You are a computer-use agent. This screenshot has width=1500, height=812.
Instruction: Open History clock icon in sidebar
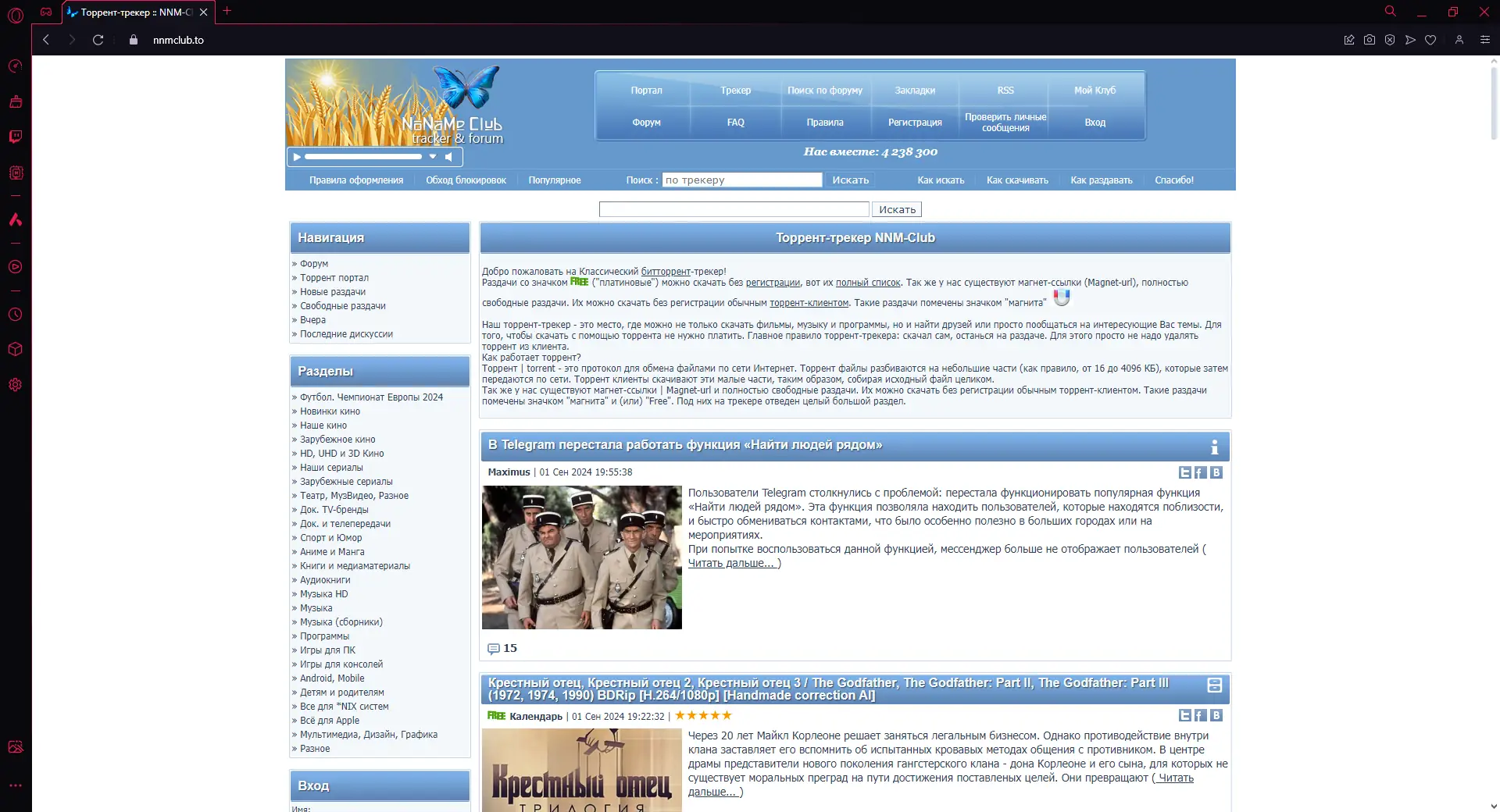point(16,315)
